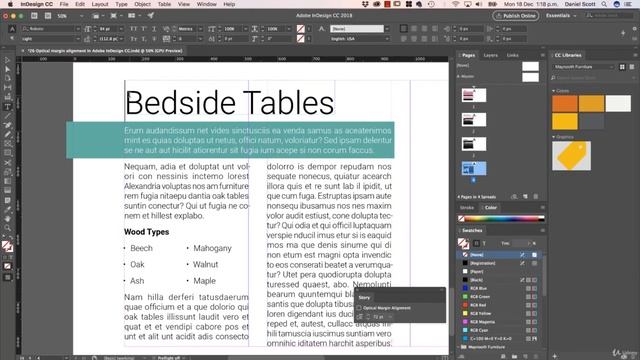Click the Strikethrough T button
Image resolution: width=640 pixels, height=360 pixels.
tap(154, 39)
